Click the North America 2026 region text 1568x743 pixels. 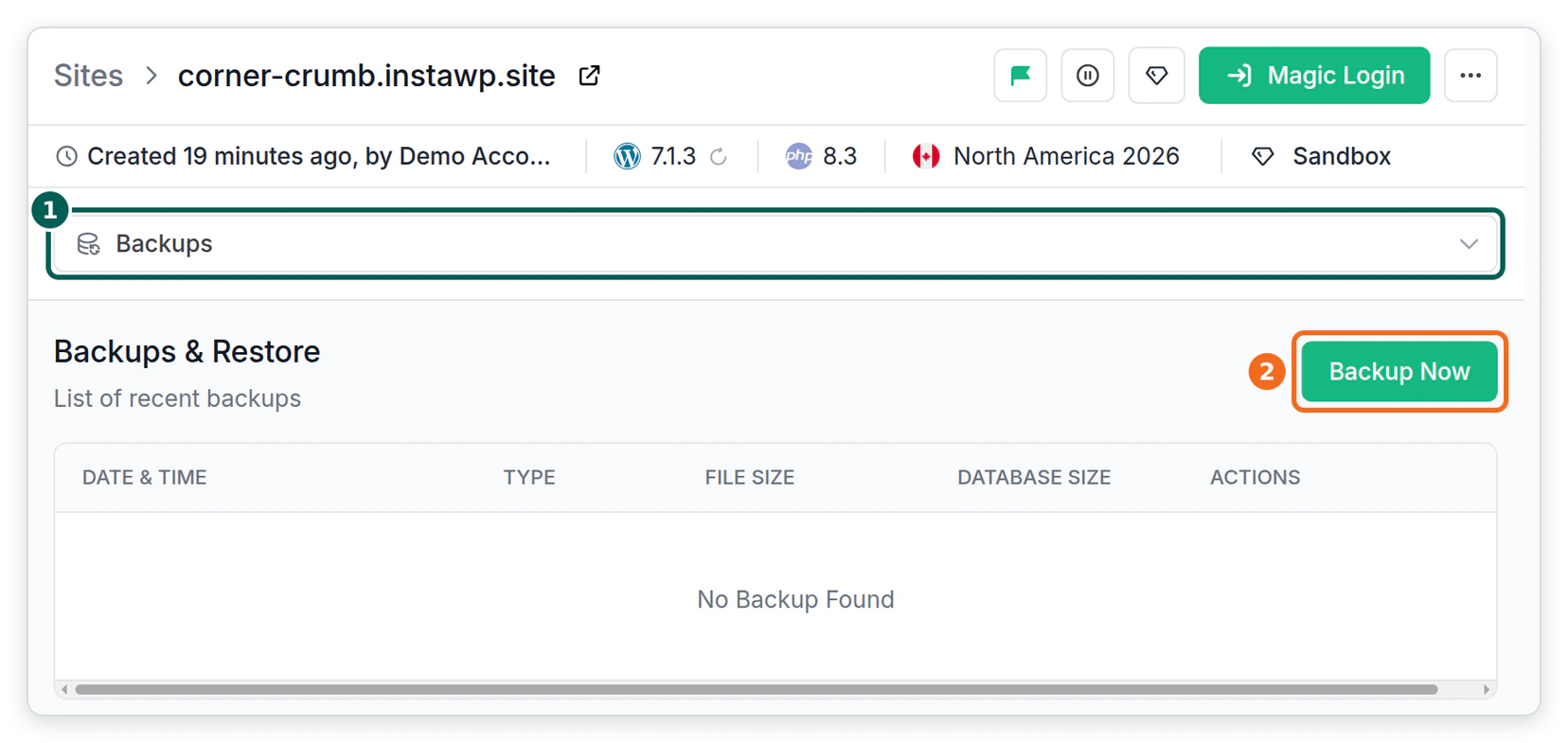(x=1066, y=156)
